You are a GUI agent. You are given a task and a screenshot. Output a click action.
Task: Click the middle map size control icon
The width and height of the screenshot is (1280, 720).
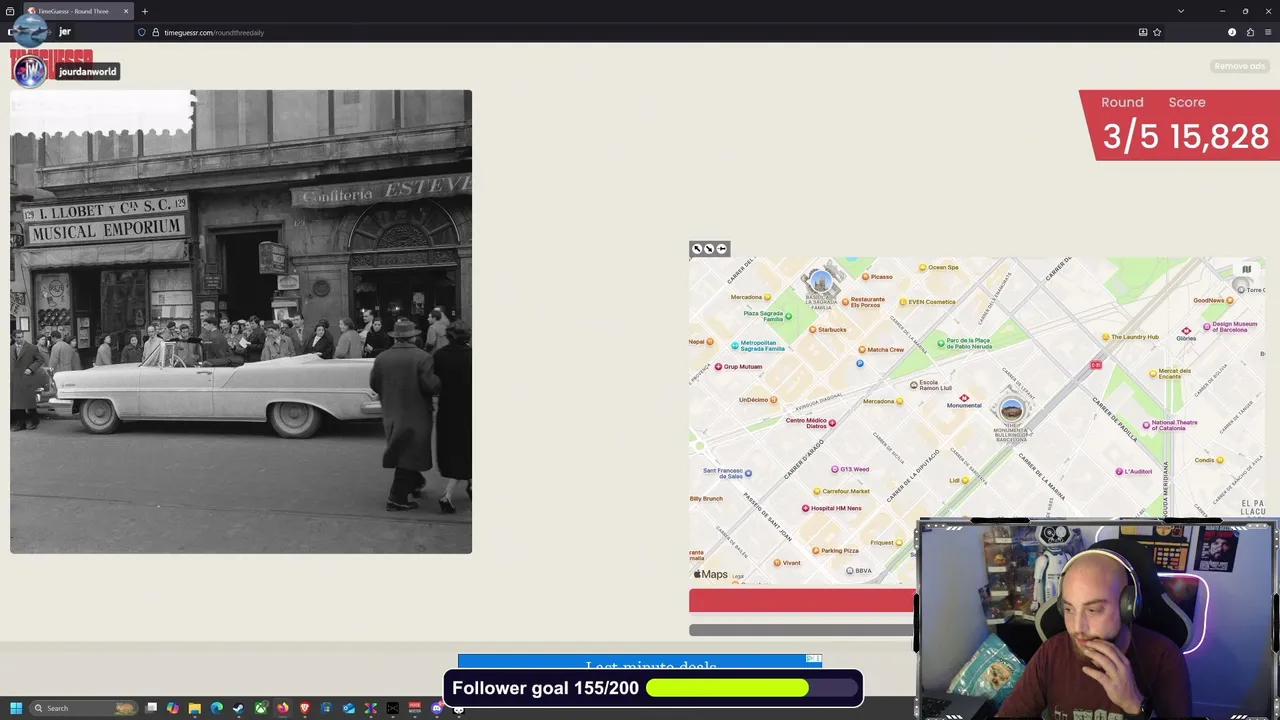point(709,249)
